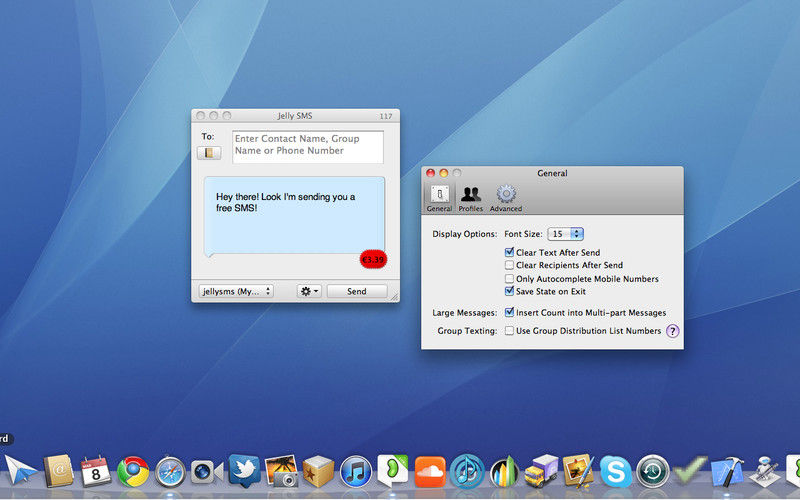Open iPhoto in the Dock

282,471
